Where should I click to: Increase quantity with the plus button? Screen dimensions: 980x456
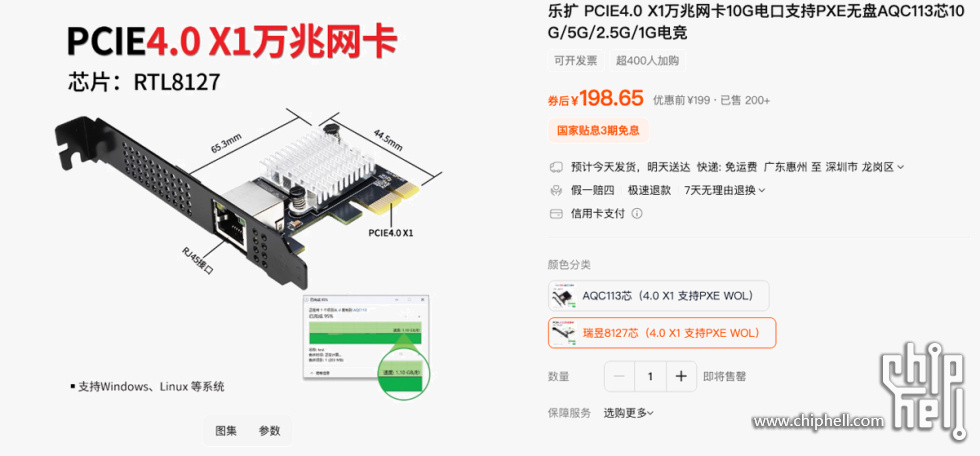tap(681, 376)
